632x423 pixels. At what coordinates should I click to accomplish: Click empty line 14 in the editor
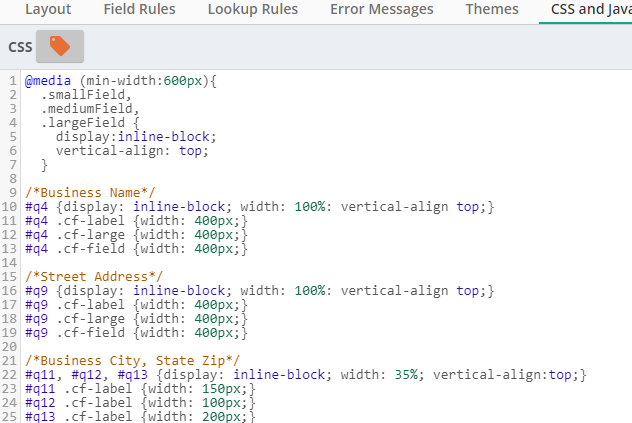pos(322,263)
